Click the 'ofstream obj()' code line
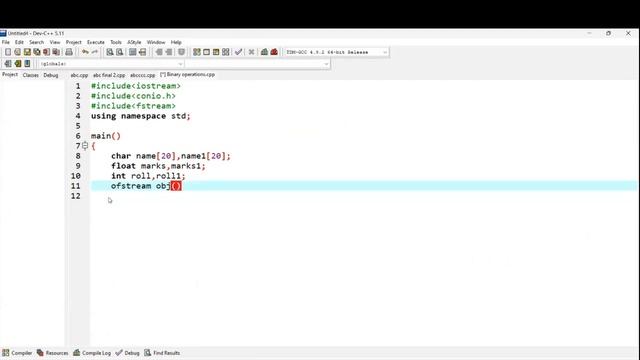The height and width of the screenshot is (360, 640). tap(146, 186)
